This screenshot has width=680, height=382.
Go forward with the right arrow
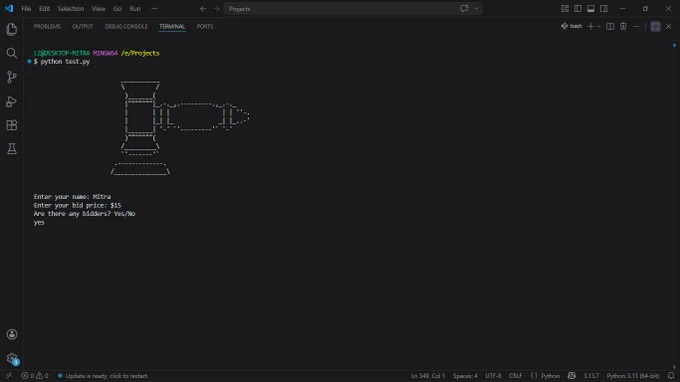tap(216, 9)
